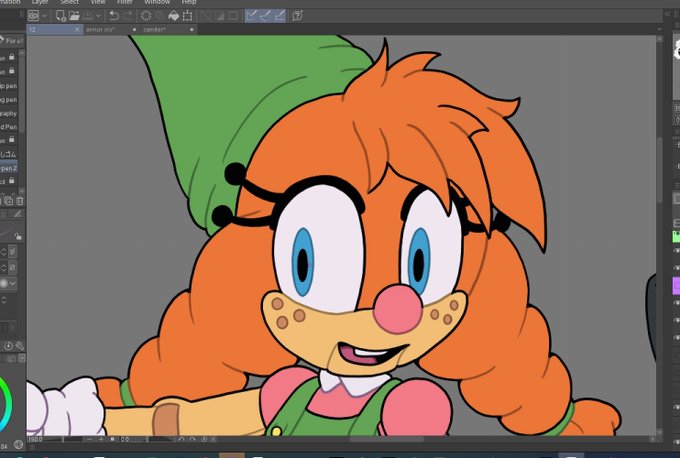Click the Clear (dotted circle) icon
The height and width of the screenshot is (458, 680).
click(146, 16)
